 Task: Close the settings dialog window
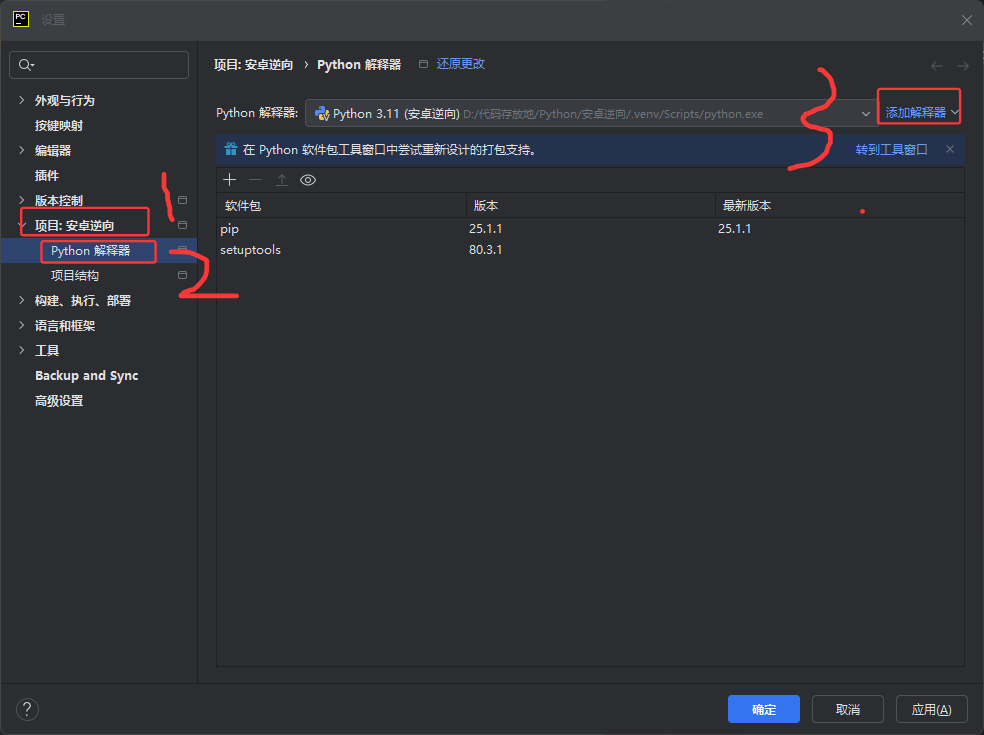966,20
